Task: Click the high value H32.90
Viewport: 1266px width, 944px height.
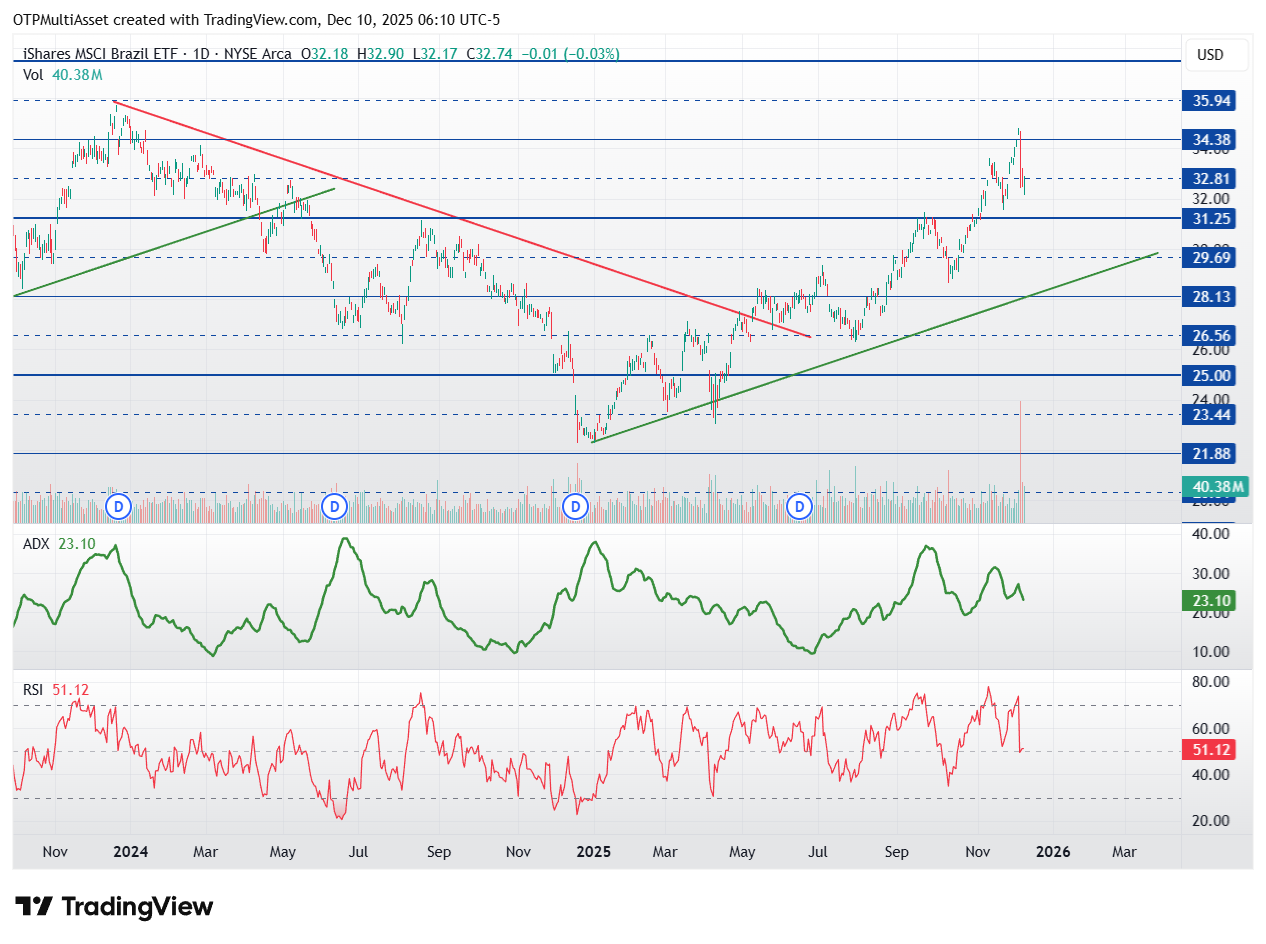Action: click(x=380, y=54)
